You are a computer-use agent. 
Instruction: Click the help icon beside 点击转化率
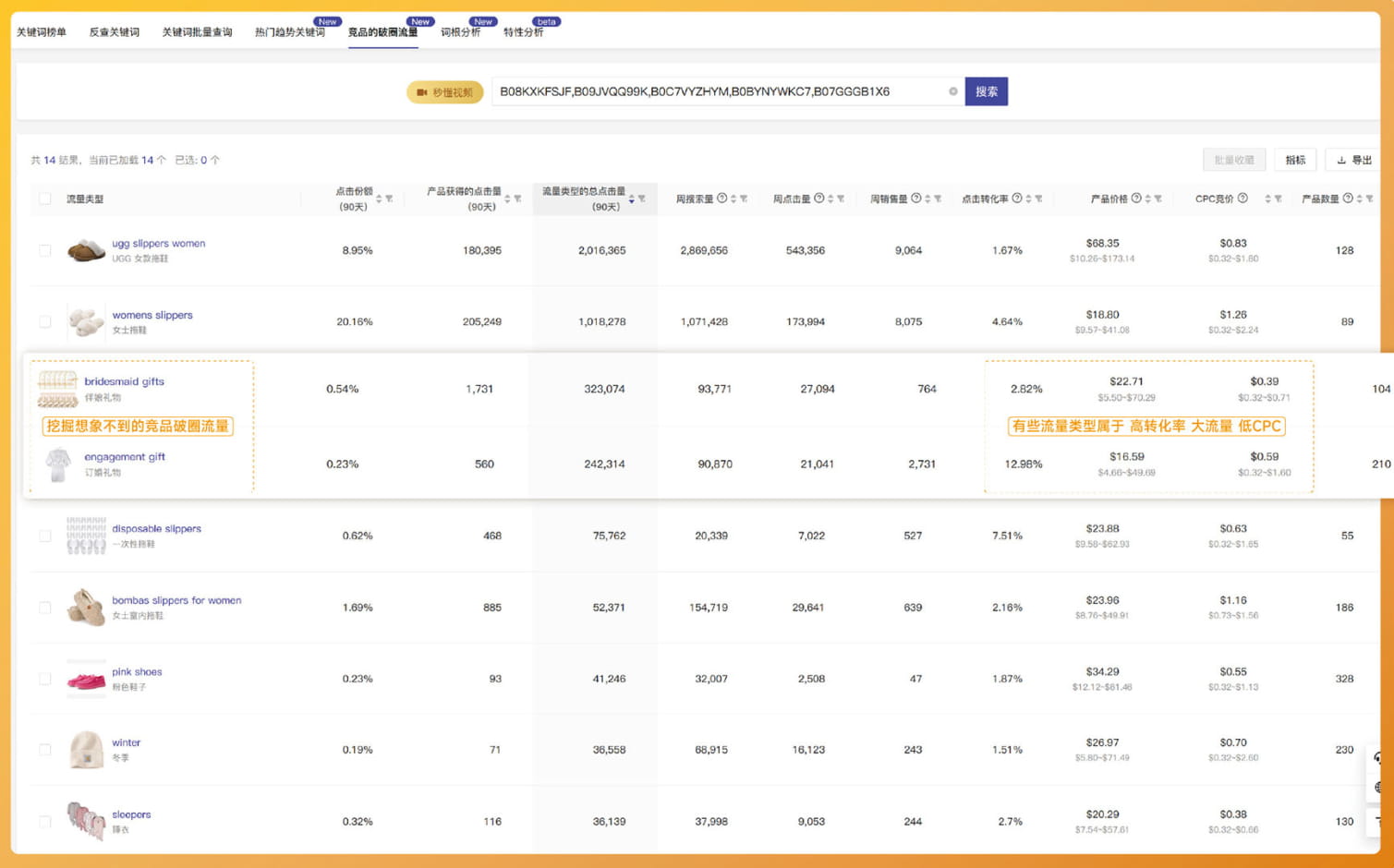(1017, 199)
